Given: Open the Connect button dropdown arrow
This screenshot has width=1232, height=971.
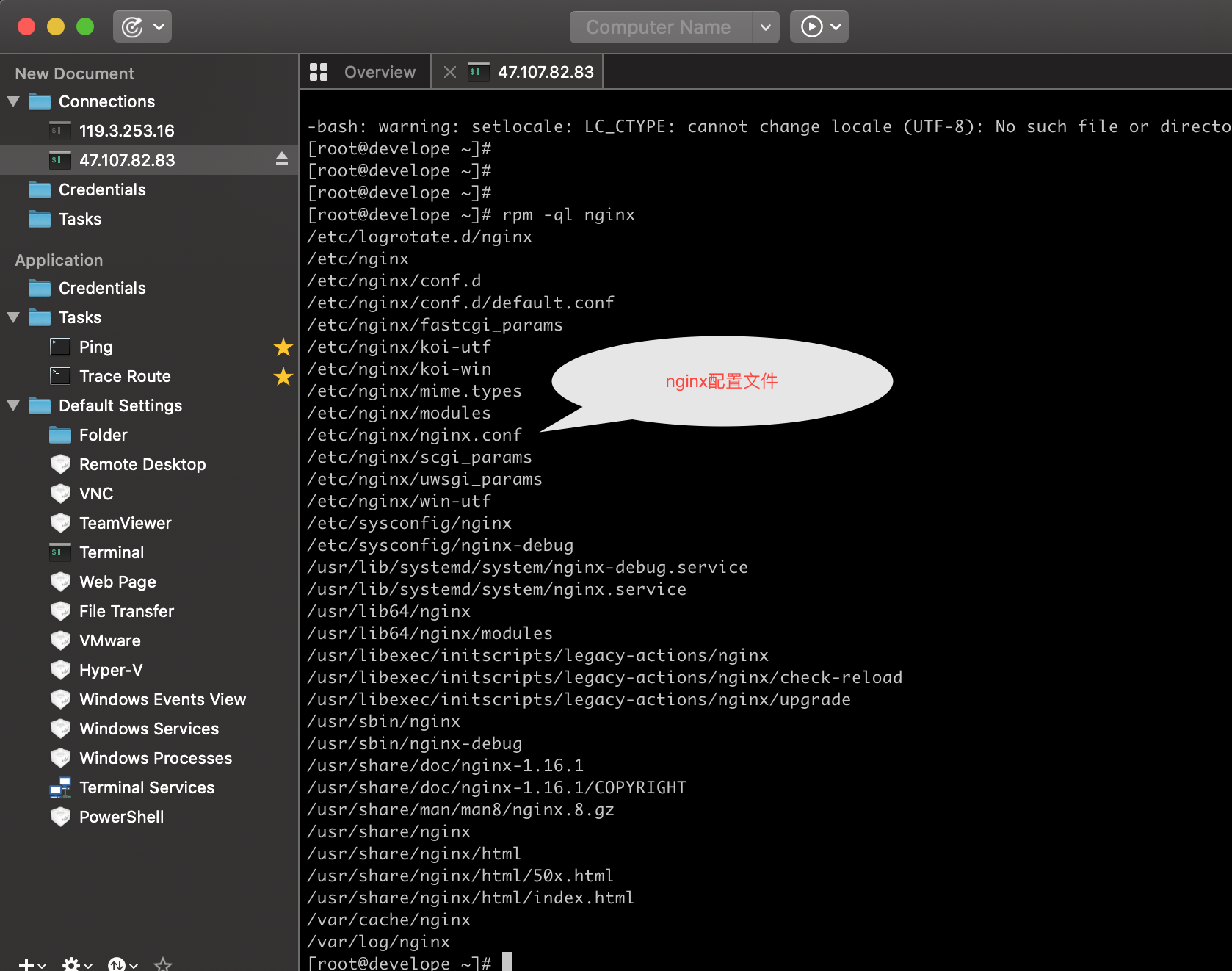Looking at the screenshot, I should coord(836,26).
